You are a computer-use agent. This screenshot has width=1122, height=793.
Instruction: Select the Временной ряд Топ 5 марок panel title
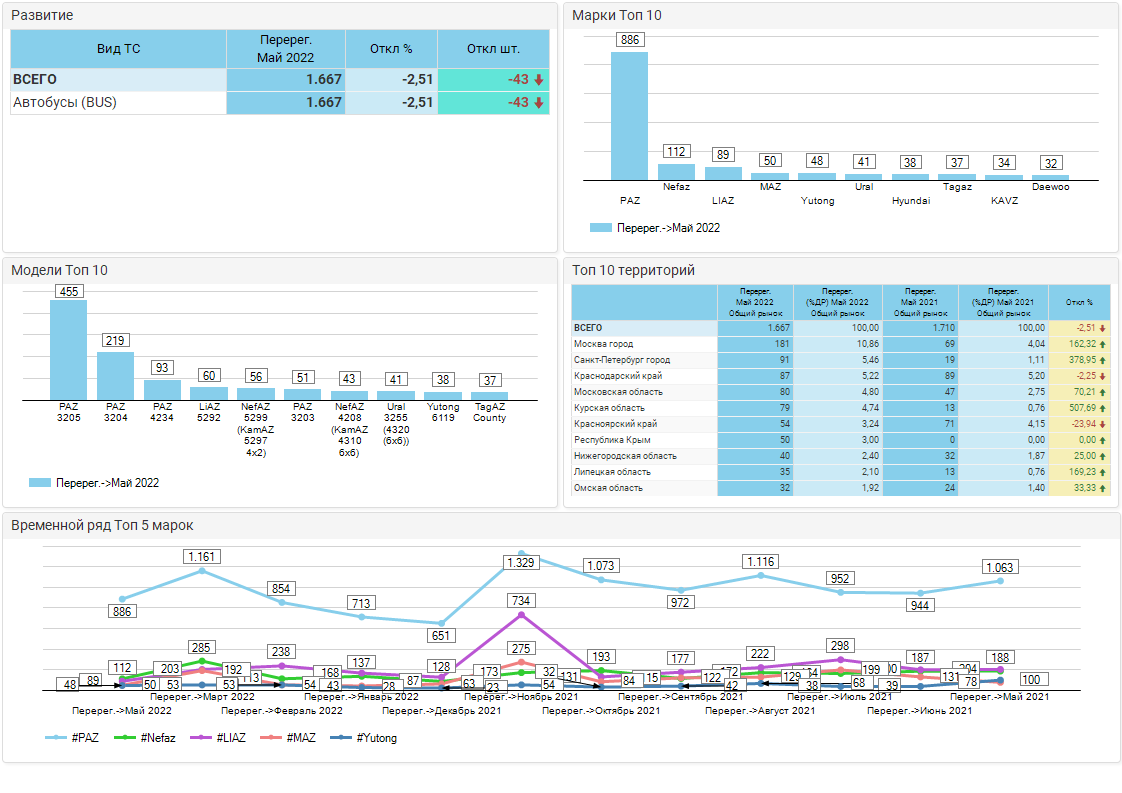click(102, 525)
